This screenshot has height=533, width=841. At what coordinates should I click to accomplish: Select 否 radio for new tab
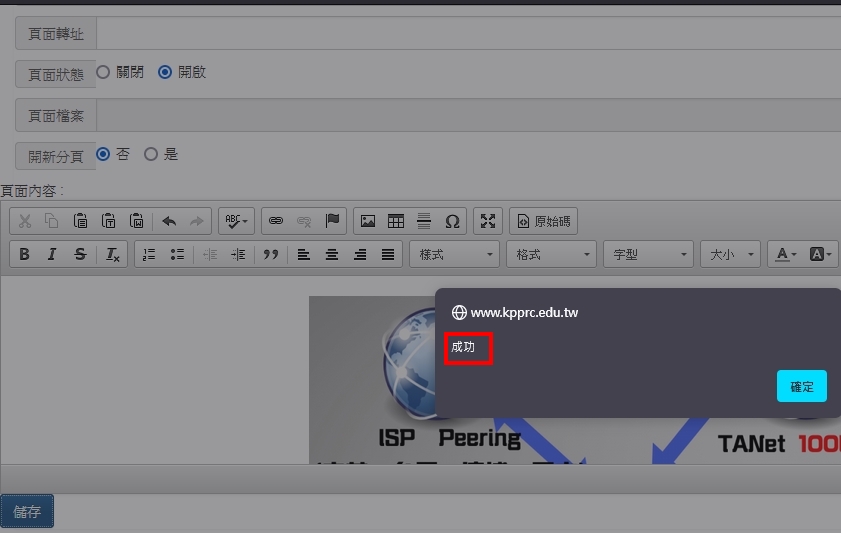click(x=103, y=154)
